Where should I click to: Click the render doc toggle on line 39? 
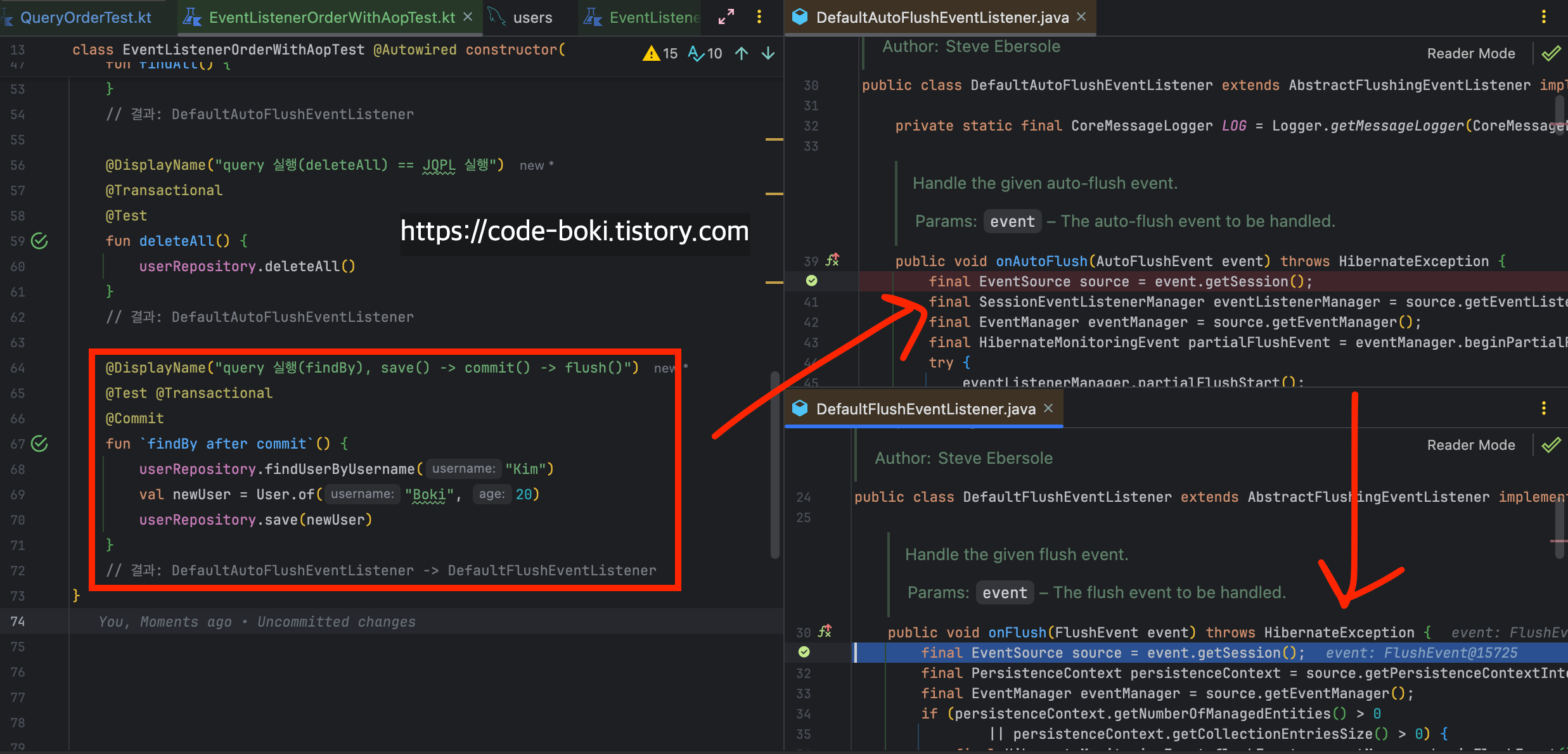point(832,260)
